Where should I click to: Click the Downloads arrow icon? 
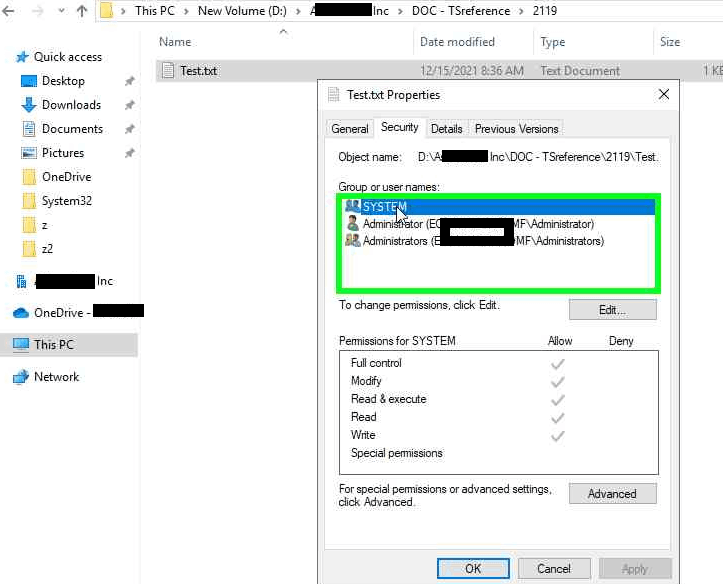click(x=29, y=105)
